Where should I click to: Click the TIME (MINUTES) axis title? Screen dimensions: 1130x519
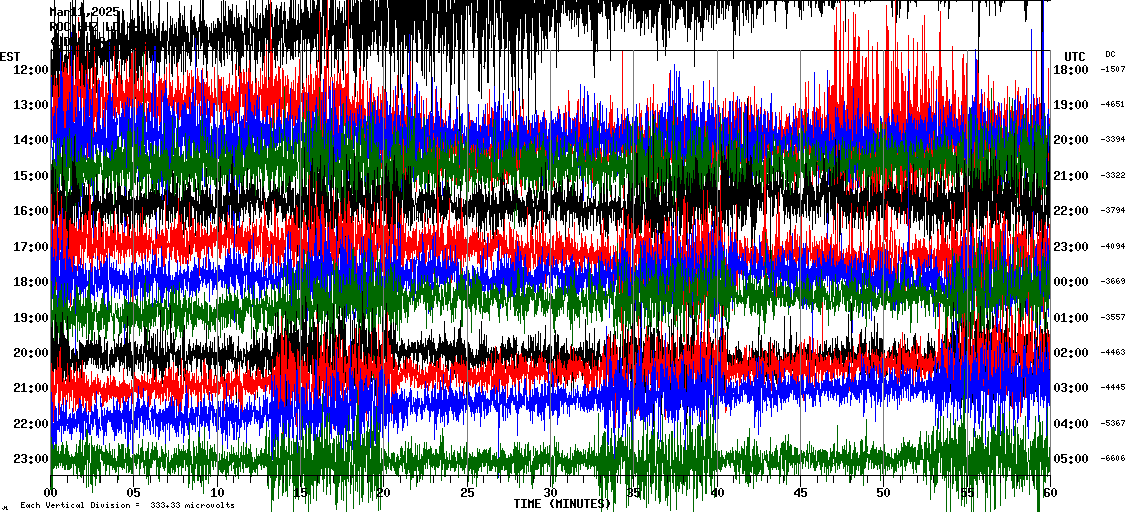[x=562, y=504]
